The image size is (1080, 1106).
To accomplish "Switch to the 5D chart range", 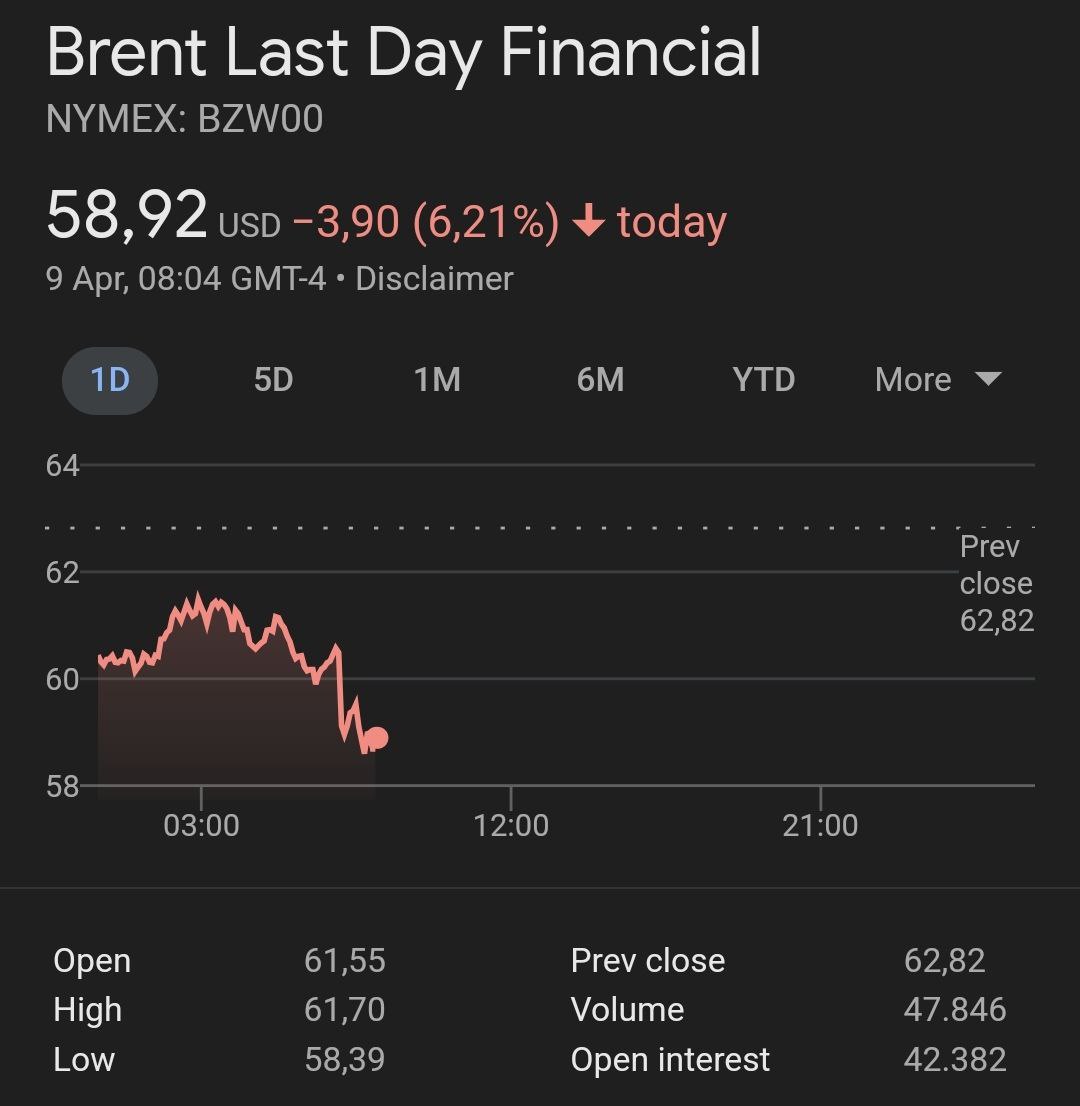I will (x=273, y=380).
